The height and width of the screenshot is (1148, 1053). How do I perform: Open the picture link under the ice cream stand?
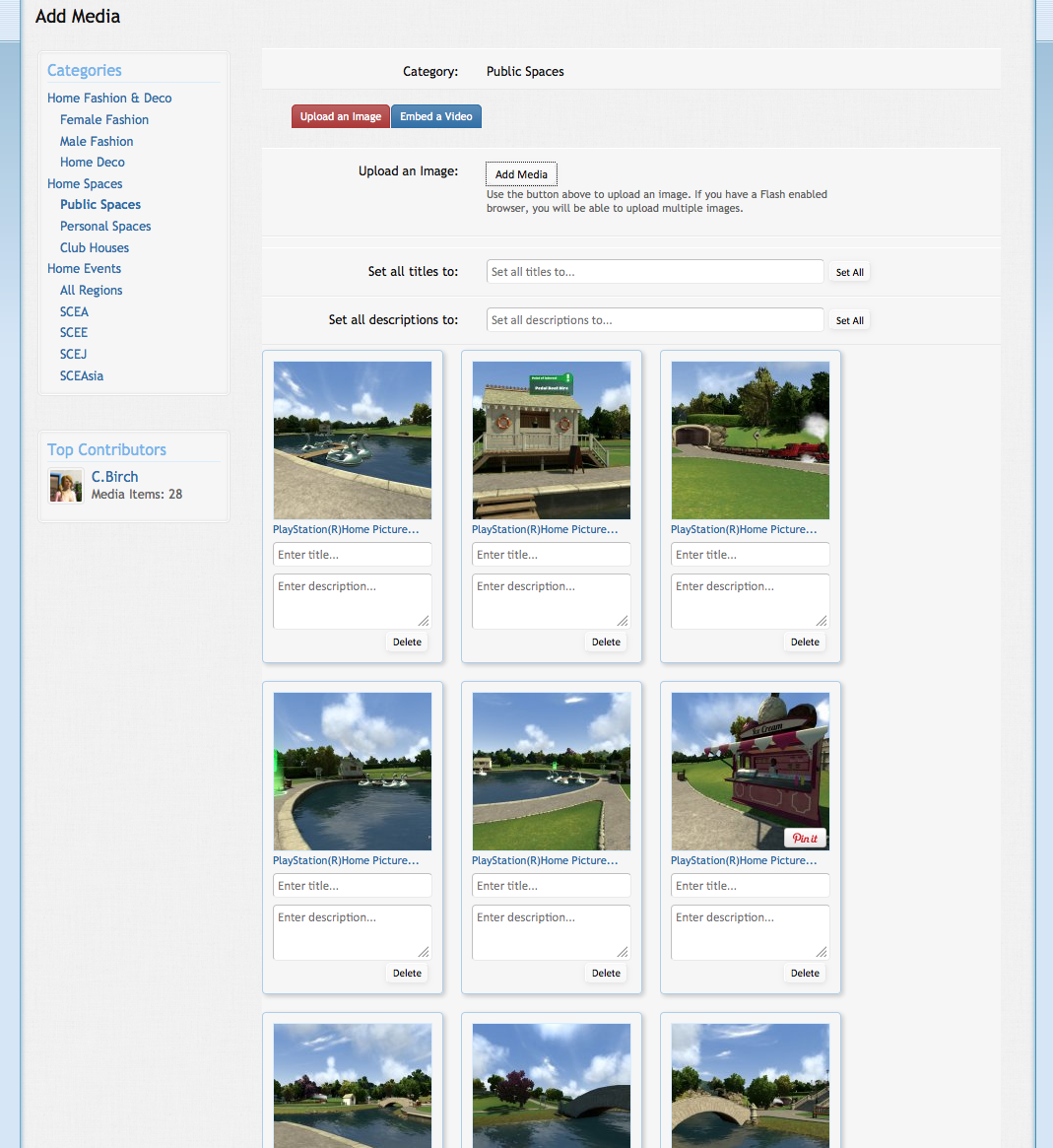(x=745, y=860)
